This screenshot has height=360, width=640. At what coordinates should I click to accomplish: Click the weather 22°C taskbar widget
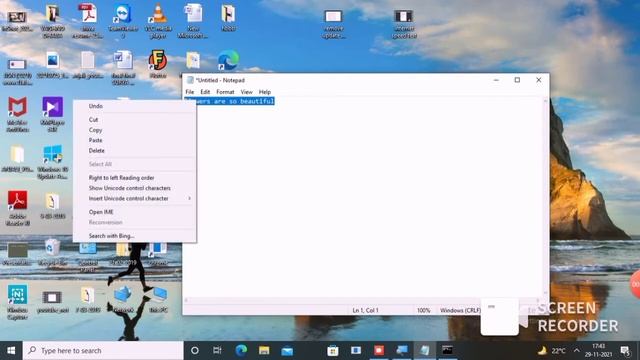tap(552, 350)
